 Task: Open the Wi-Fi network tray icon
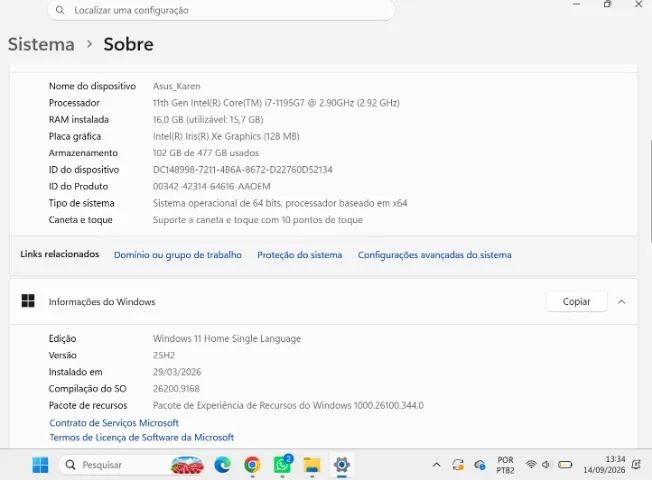coord(531,464)
